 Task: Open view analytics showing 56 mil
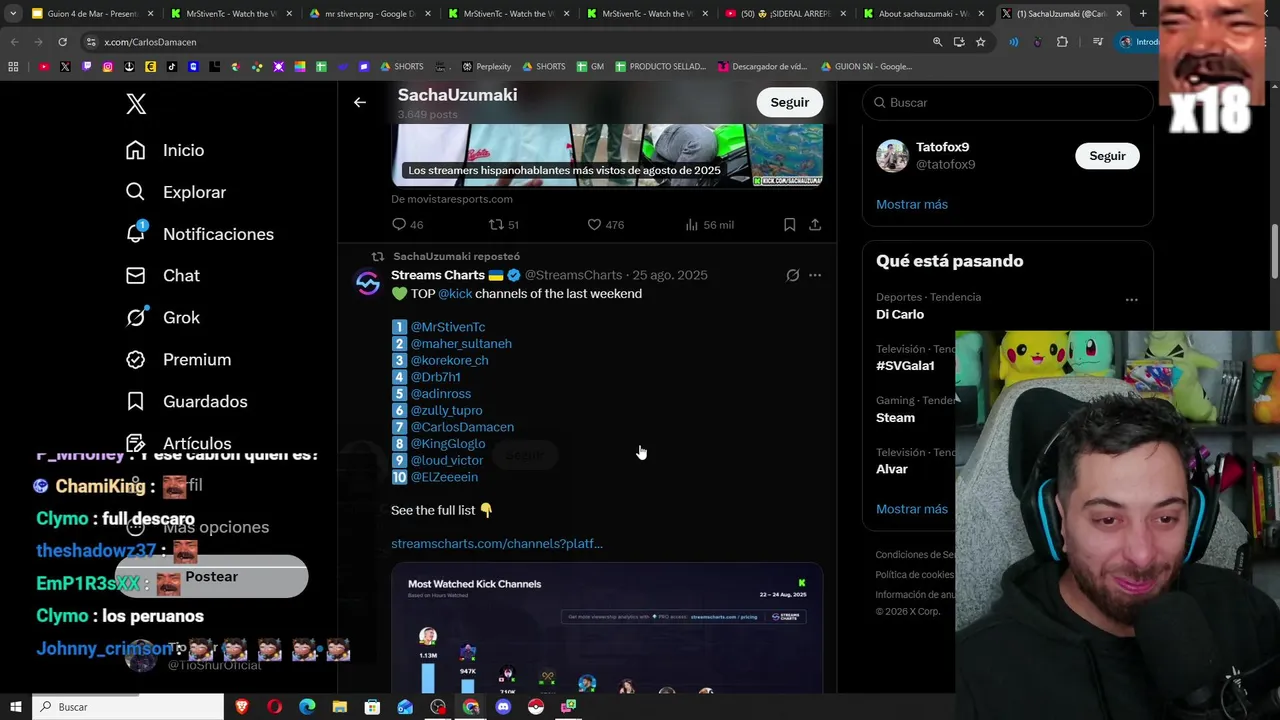(709, 225)
